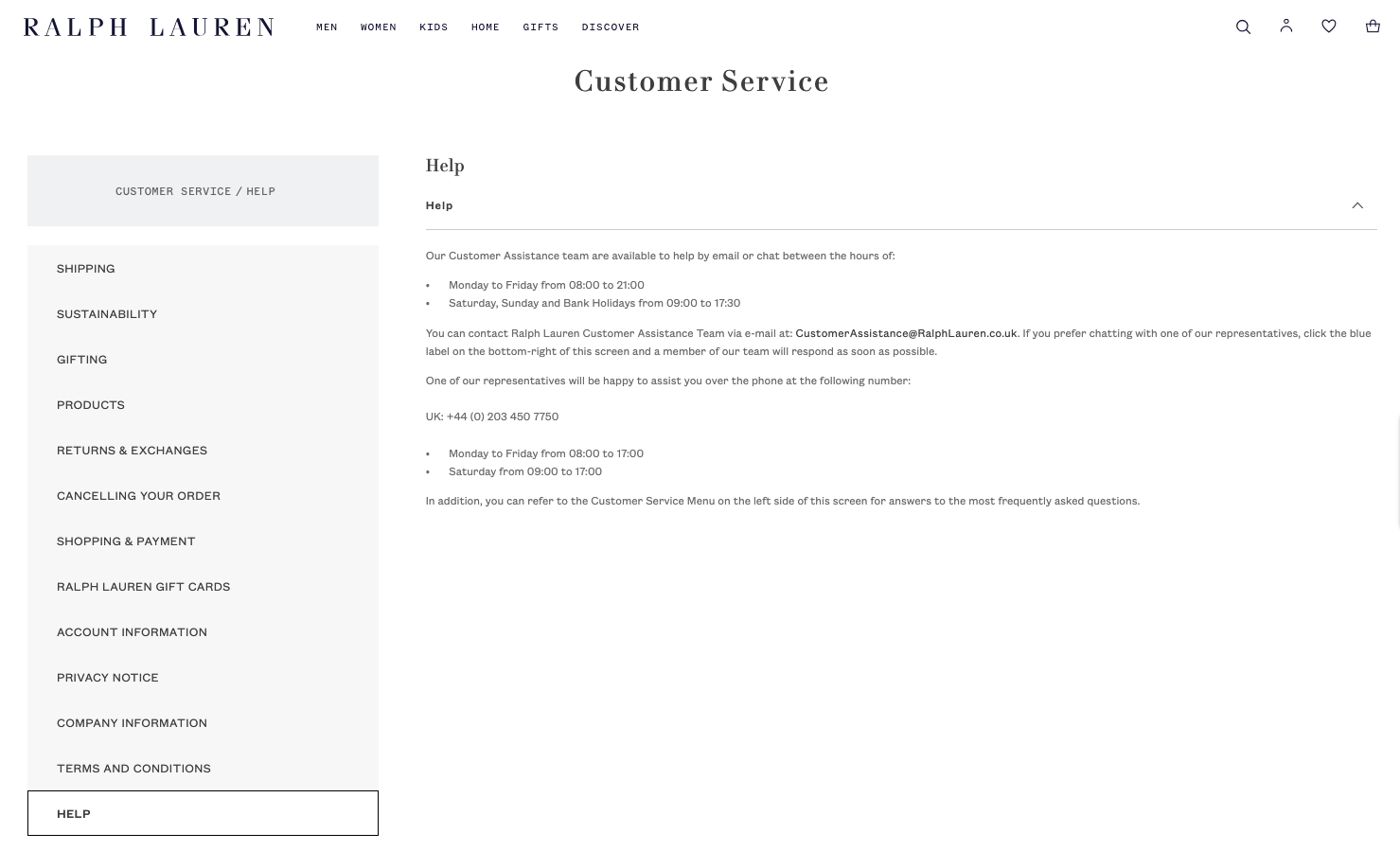Open the KIDS menu
1400x851 pixels.
(x=434, y=27)
